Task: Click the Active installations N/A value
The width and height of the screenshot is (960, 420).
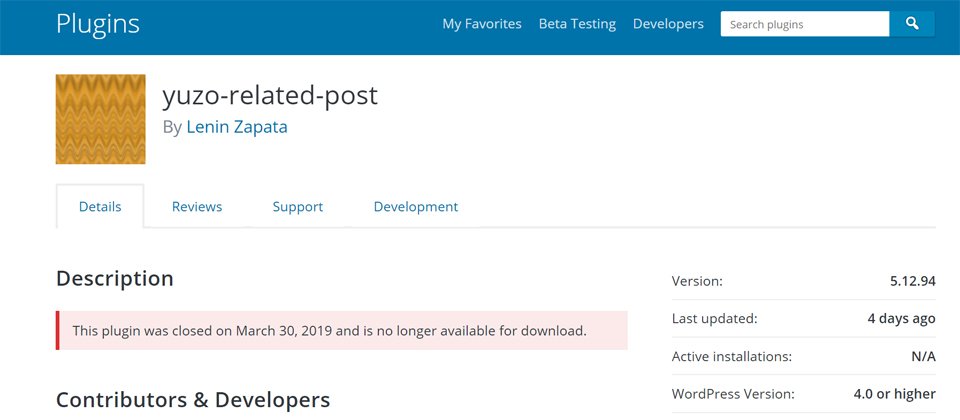Action: click(923, 356)
